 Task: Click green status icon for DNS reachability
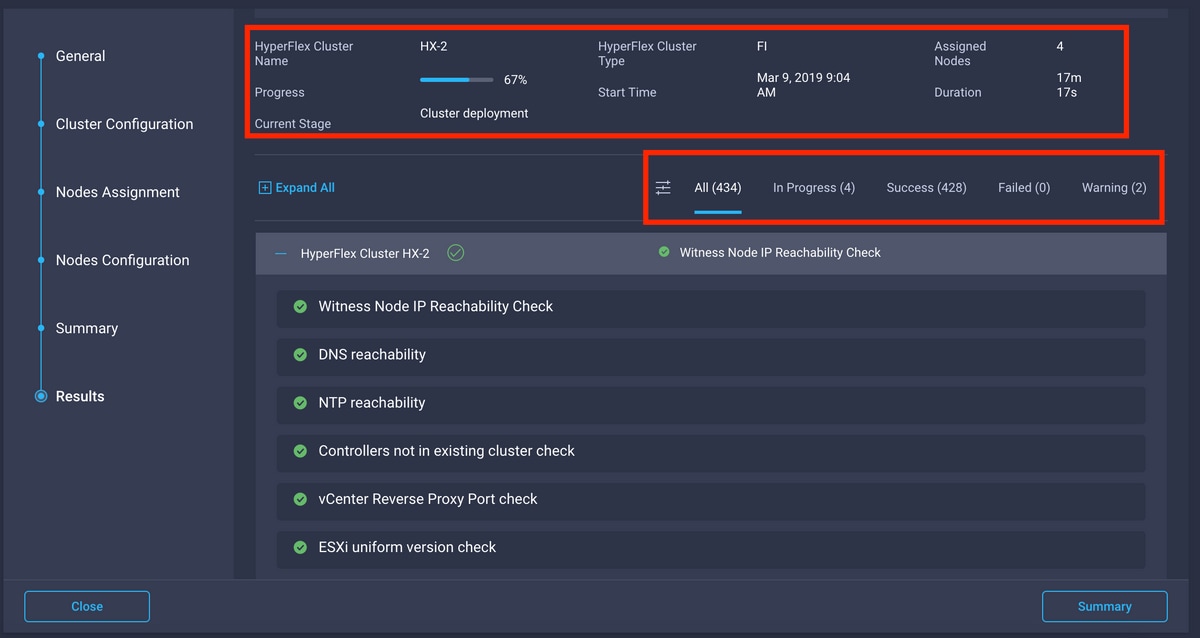pos(300,355)
